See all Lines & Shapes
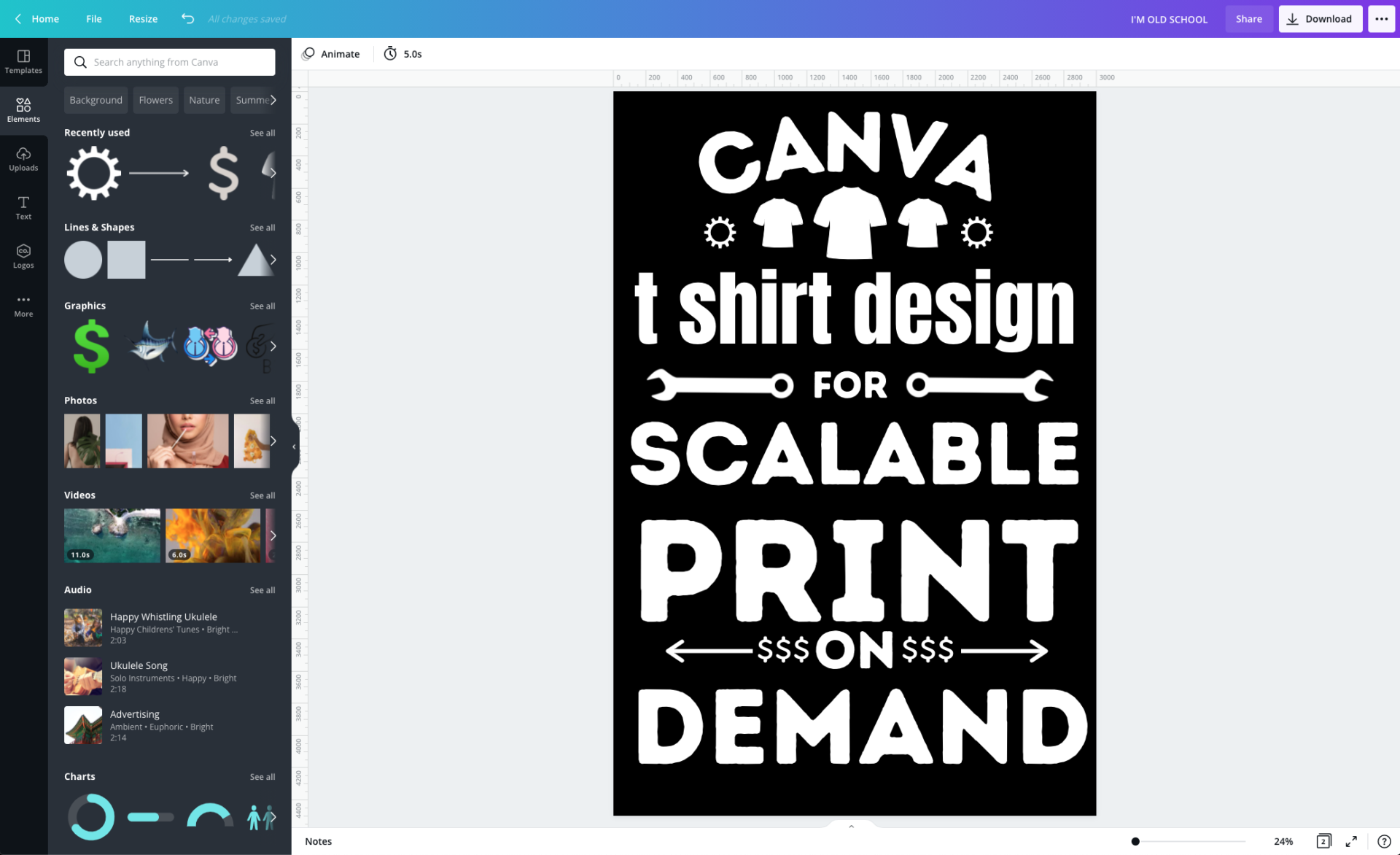The height and width of the screenshot is (855, 1400). pyautogui.click(x=262, y=228)
